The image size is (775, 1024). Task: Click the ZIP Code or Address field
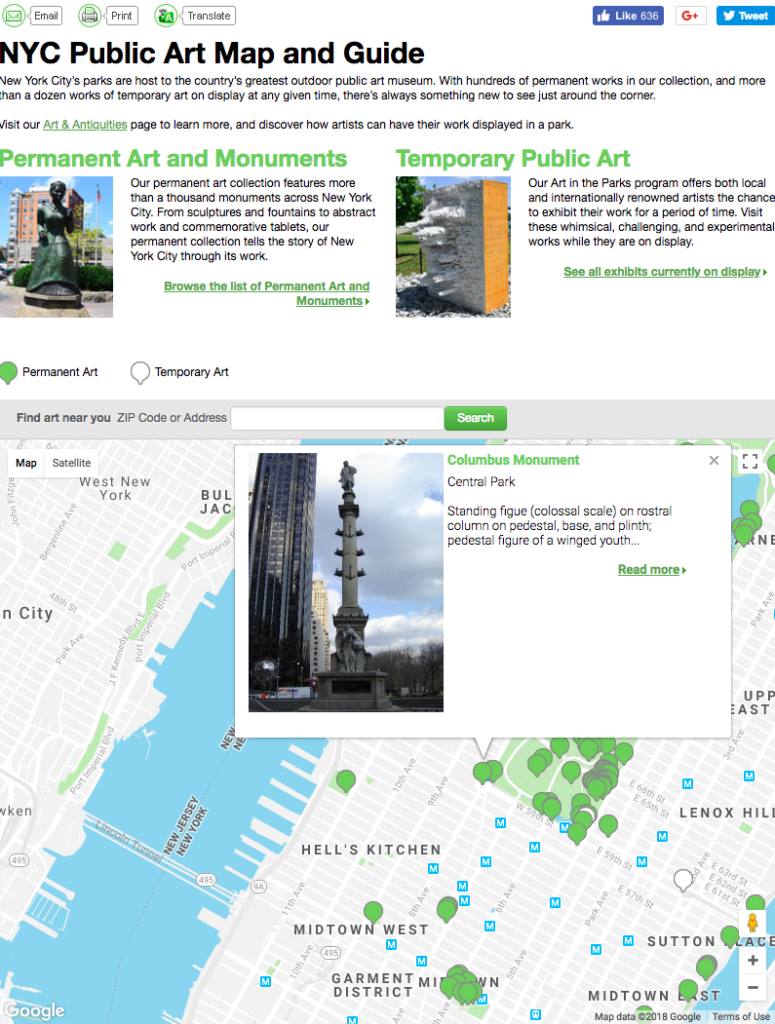(337, 418)
